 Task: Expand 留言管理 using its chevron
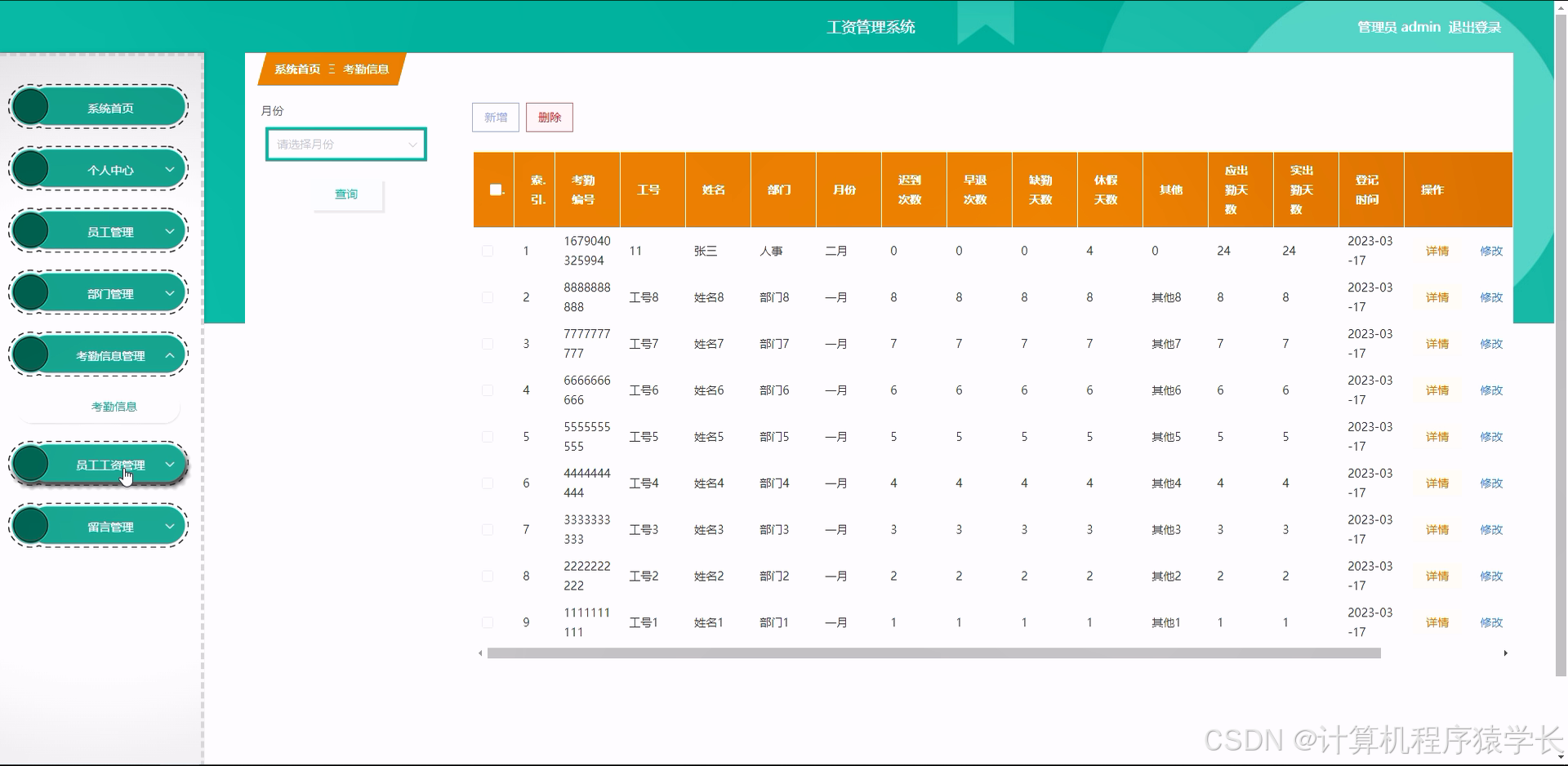[170, 527]
